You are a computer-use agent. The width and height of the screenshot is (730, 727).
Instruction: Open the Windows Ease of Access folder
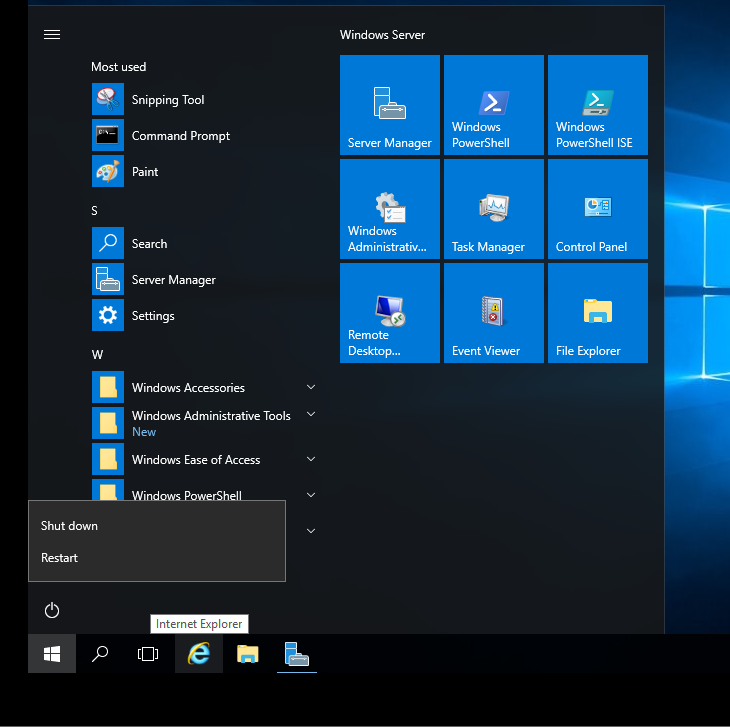[x=204, y=459]
